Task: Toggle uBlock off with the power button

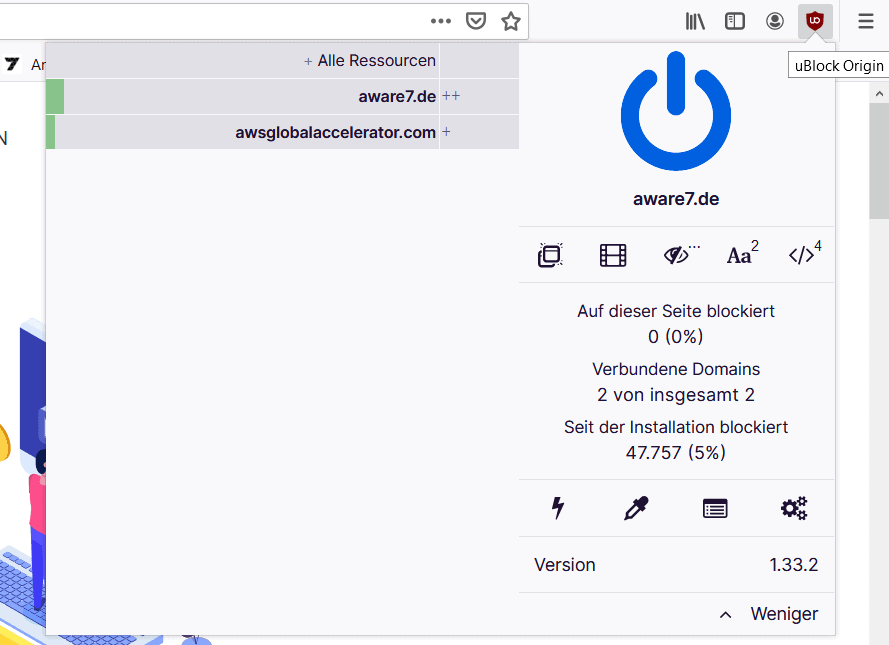Action: click(675, 111)
